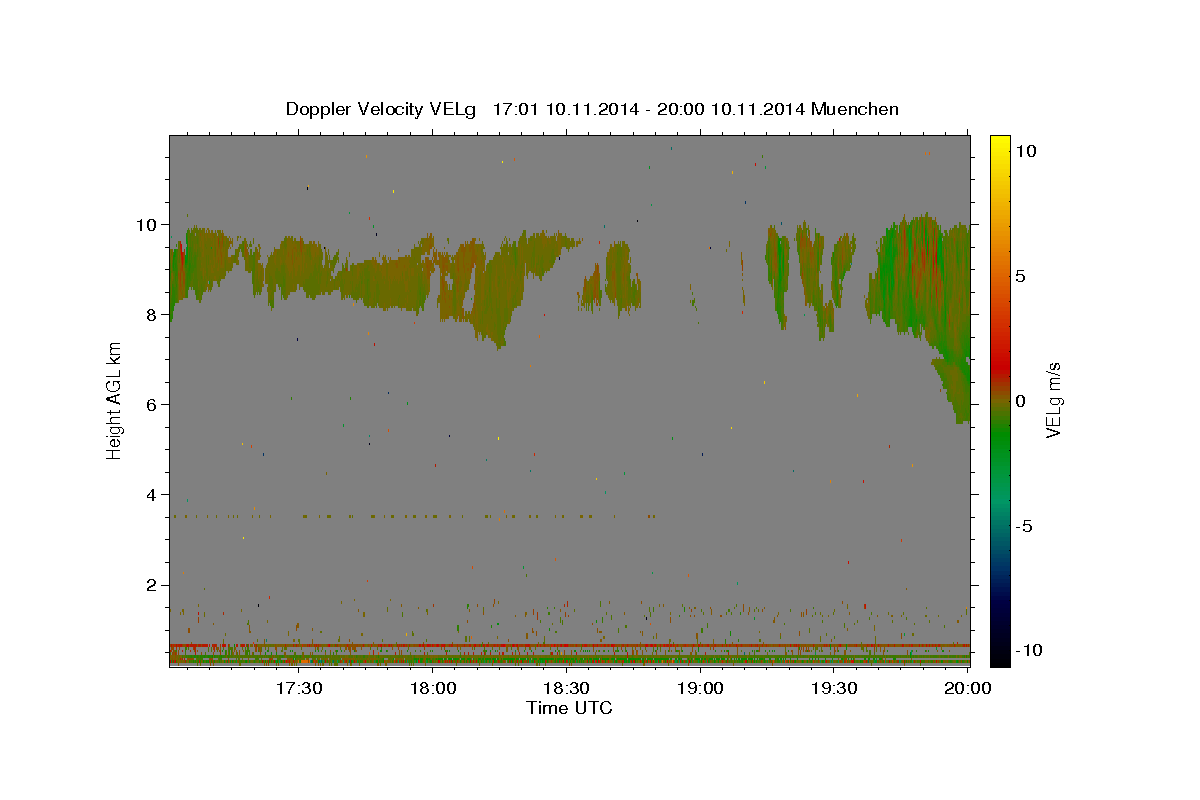Click the 'Height AGL km' axis label
The height and width of the screenshot is (800, 1200).
115,402
